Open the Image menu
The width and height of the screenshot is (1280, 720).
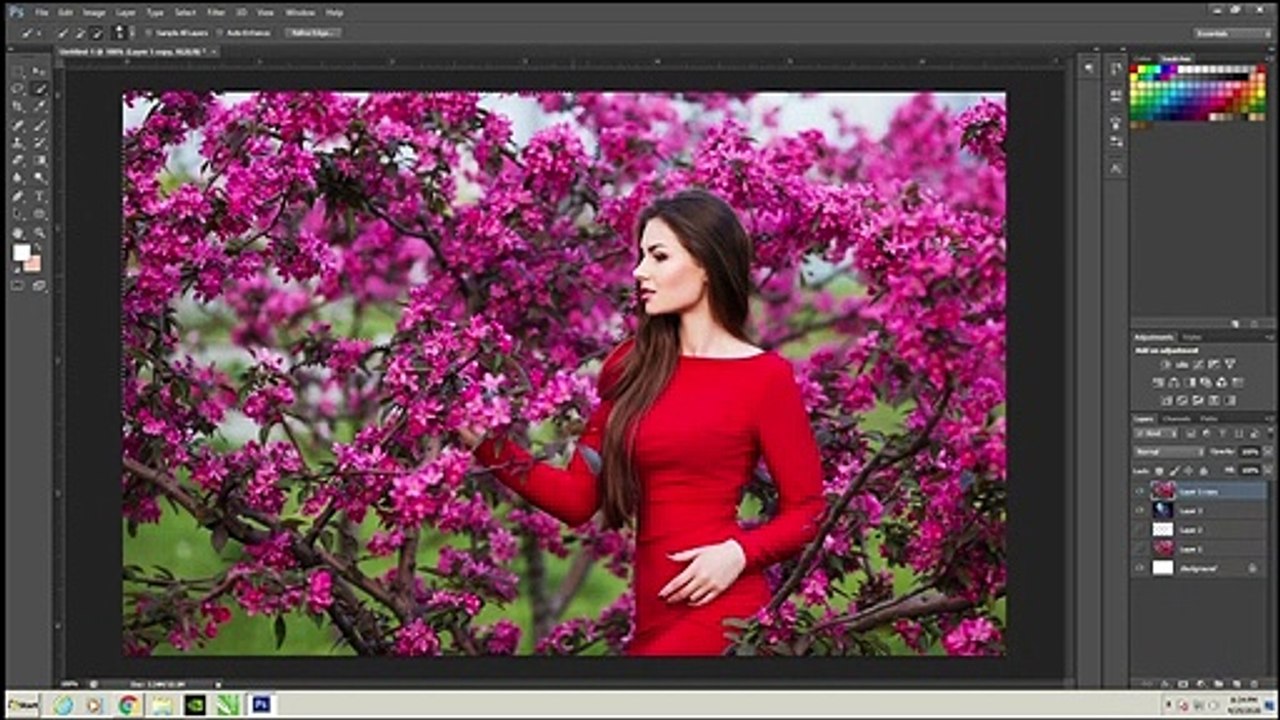click(94, 12)
